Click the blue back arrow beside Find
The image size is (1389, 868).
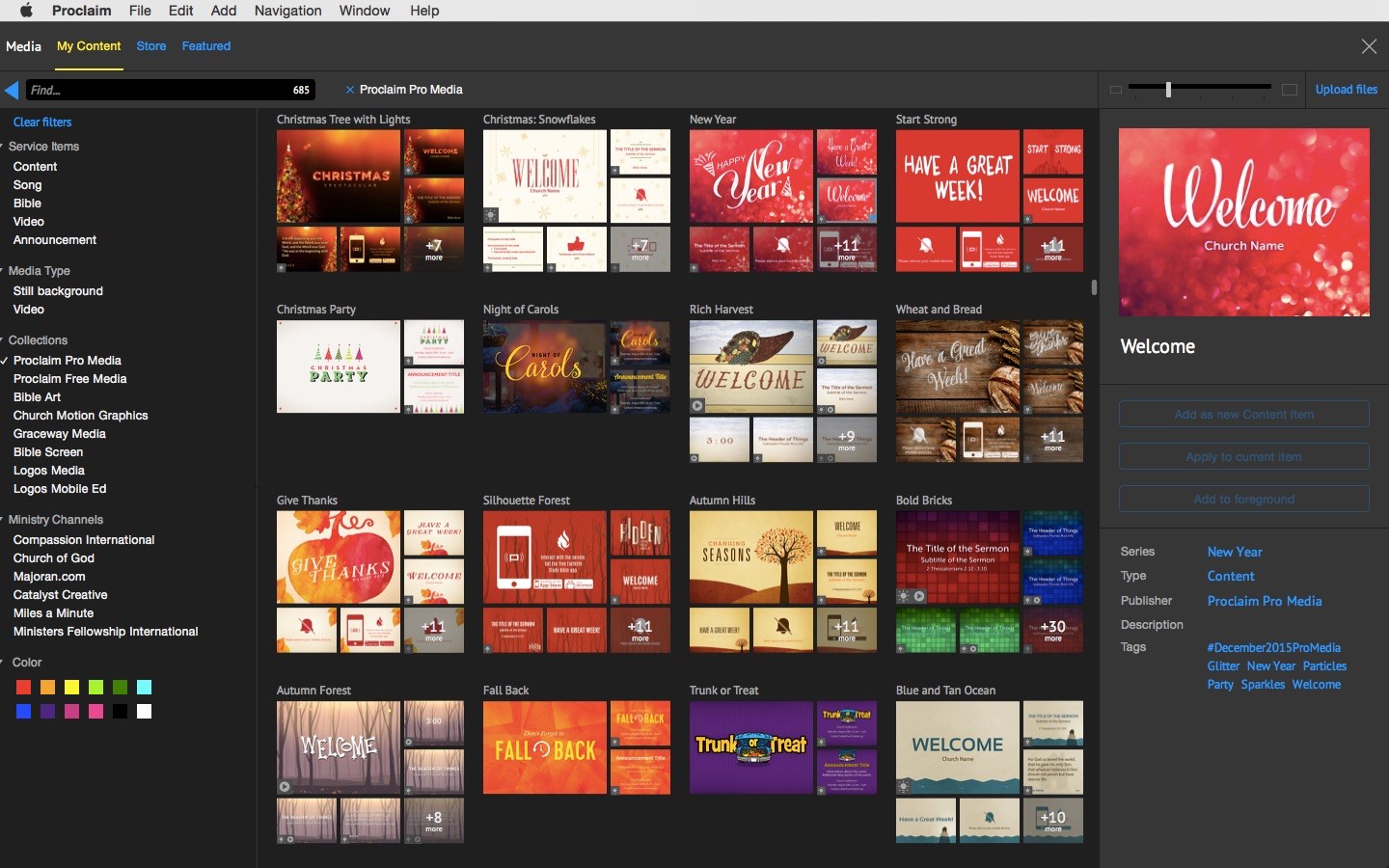tap(12, 90)
